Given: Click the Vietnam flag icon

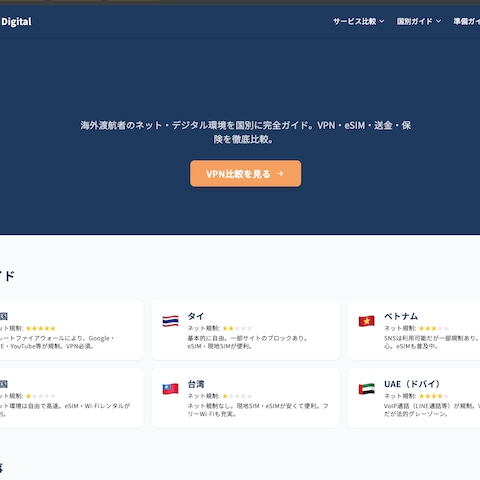Looking at the screenshot, I should pyautogui.click(x=367, y=321).
